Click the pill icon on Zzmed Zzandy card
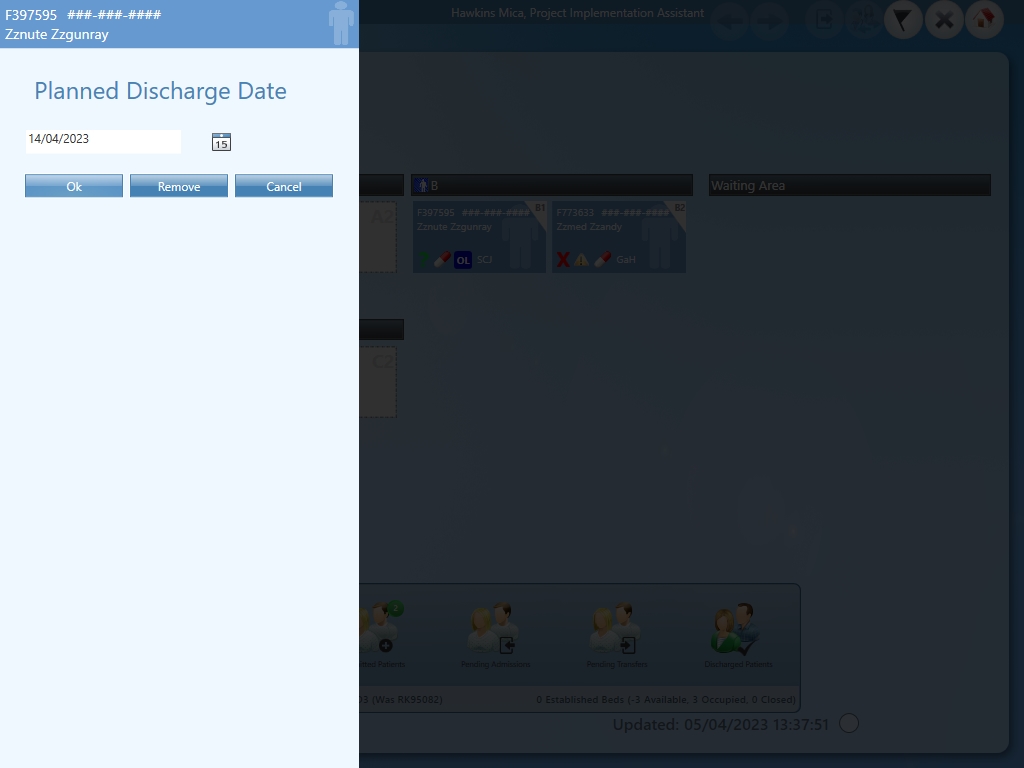The height and width of the screenshot is (768, 1024). click(603, 259)
